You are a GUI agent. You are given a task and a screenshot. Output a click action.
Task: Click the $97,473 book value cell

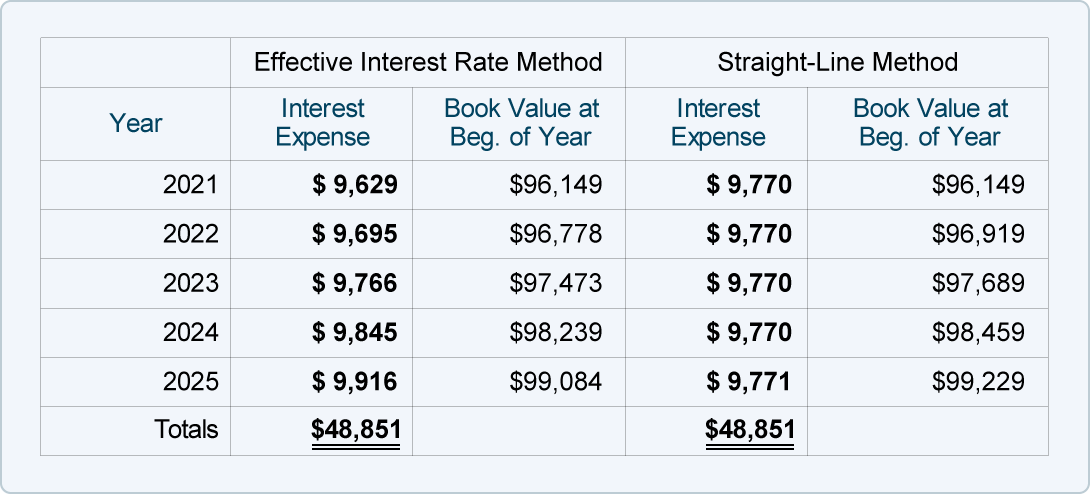[x=555, y=283]
